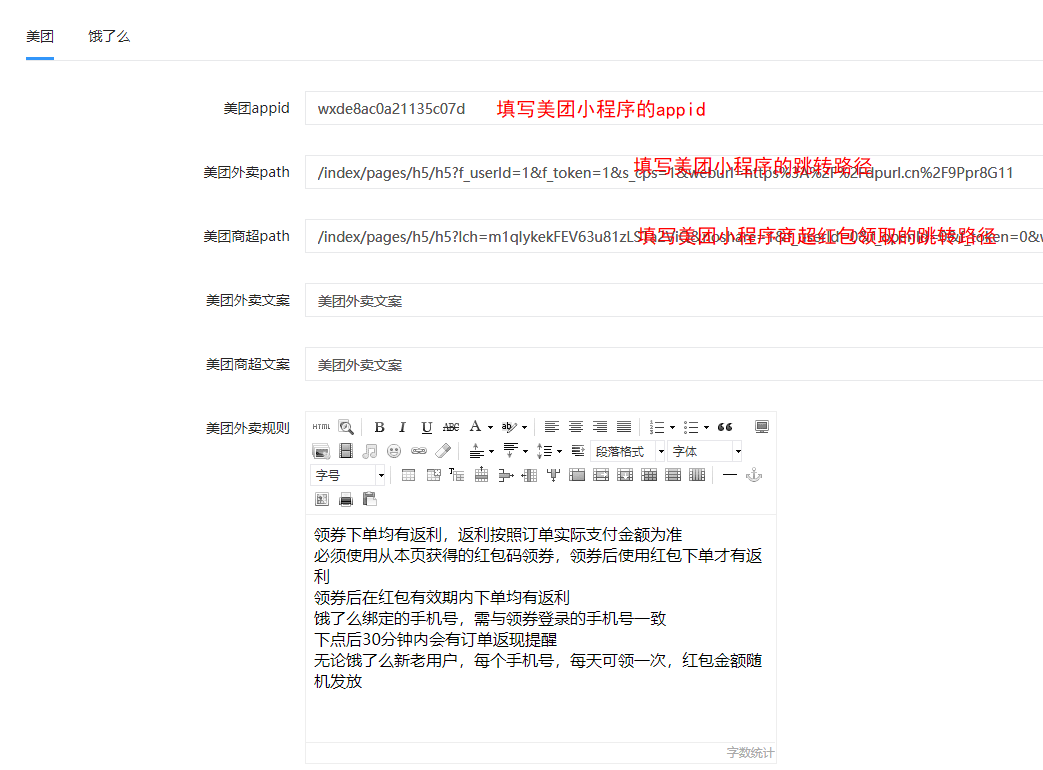Split table into cells

click(x=649, y=475)
